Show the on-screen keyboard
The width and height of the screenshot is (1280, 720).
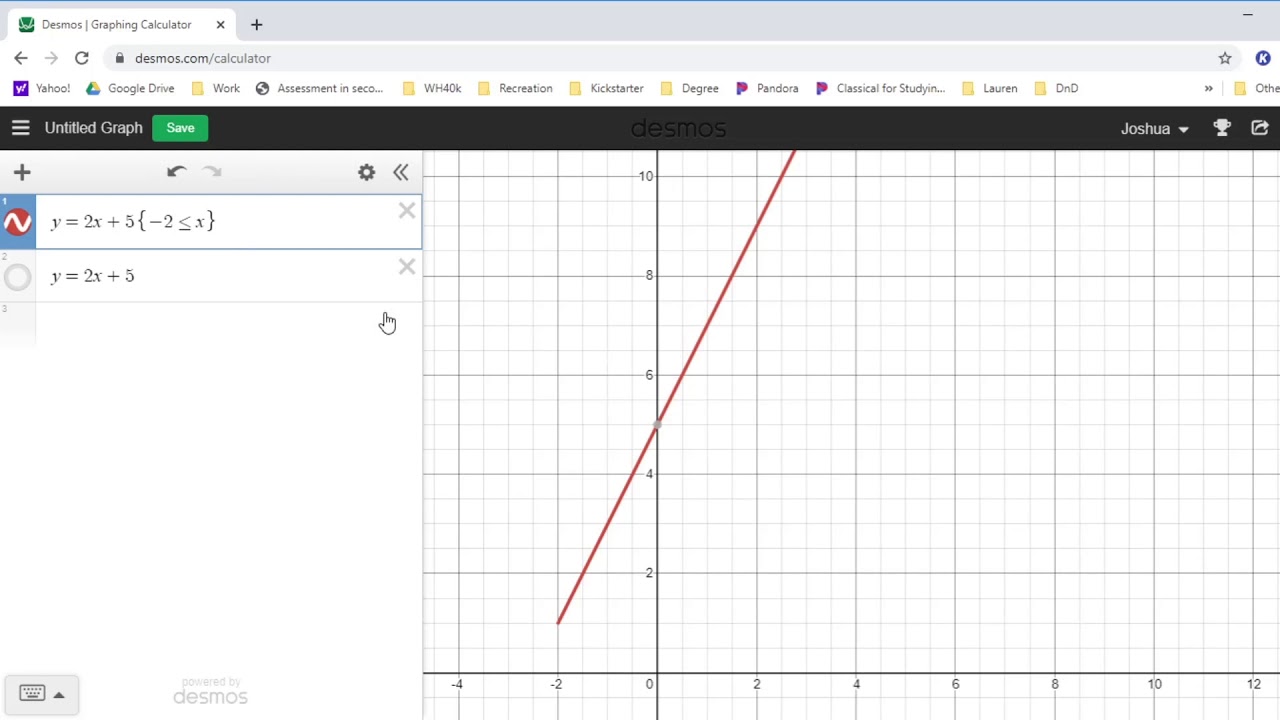[x=32, y=694]
